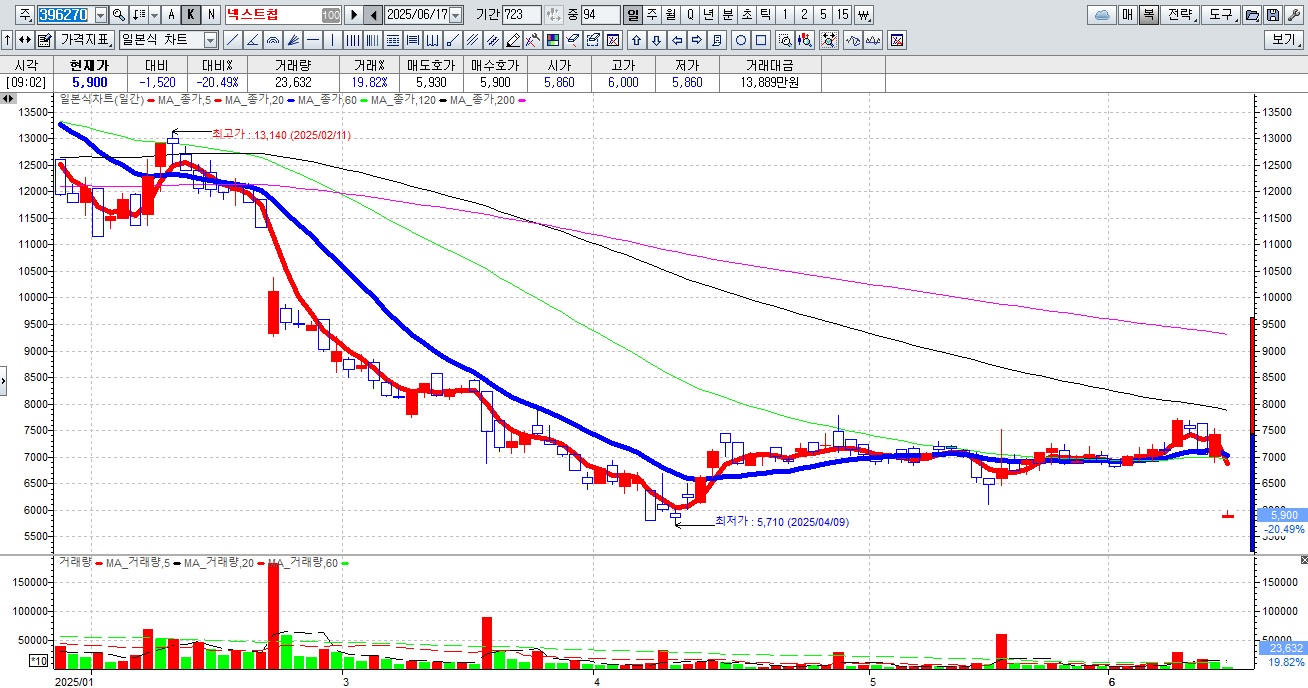Open the stock code dropdown arrow
Screen dimensions: 1308x688
point(101,15)
